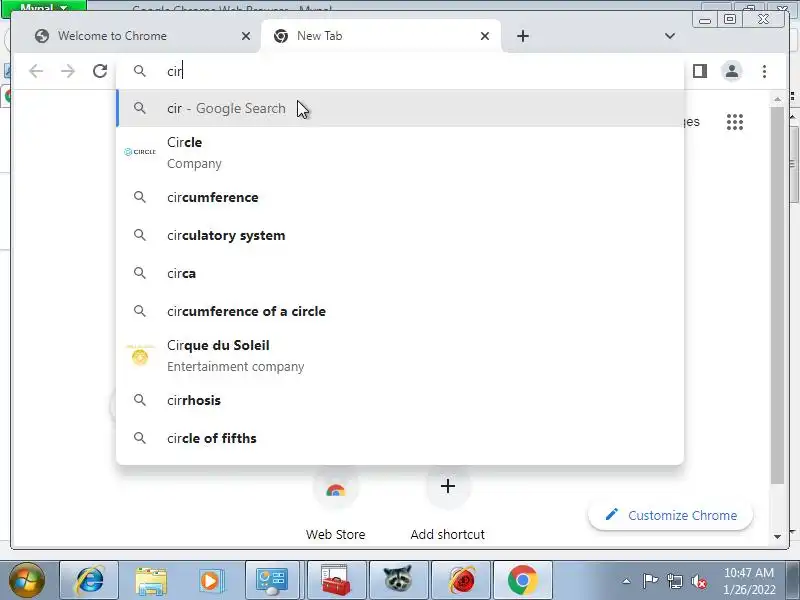Viewport: 800px width, 600px height.
Task: Open the Web Store shortcut
Action: pyautogui.click(x=335, y=504)
